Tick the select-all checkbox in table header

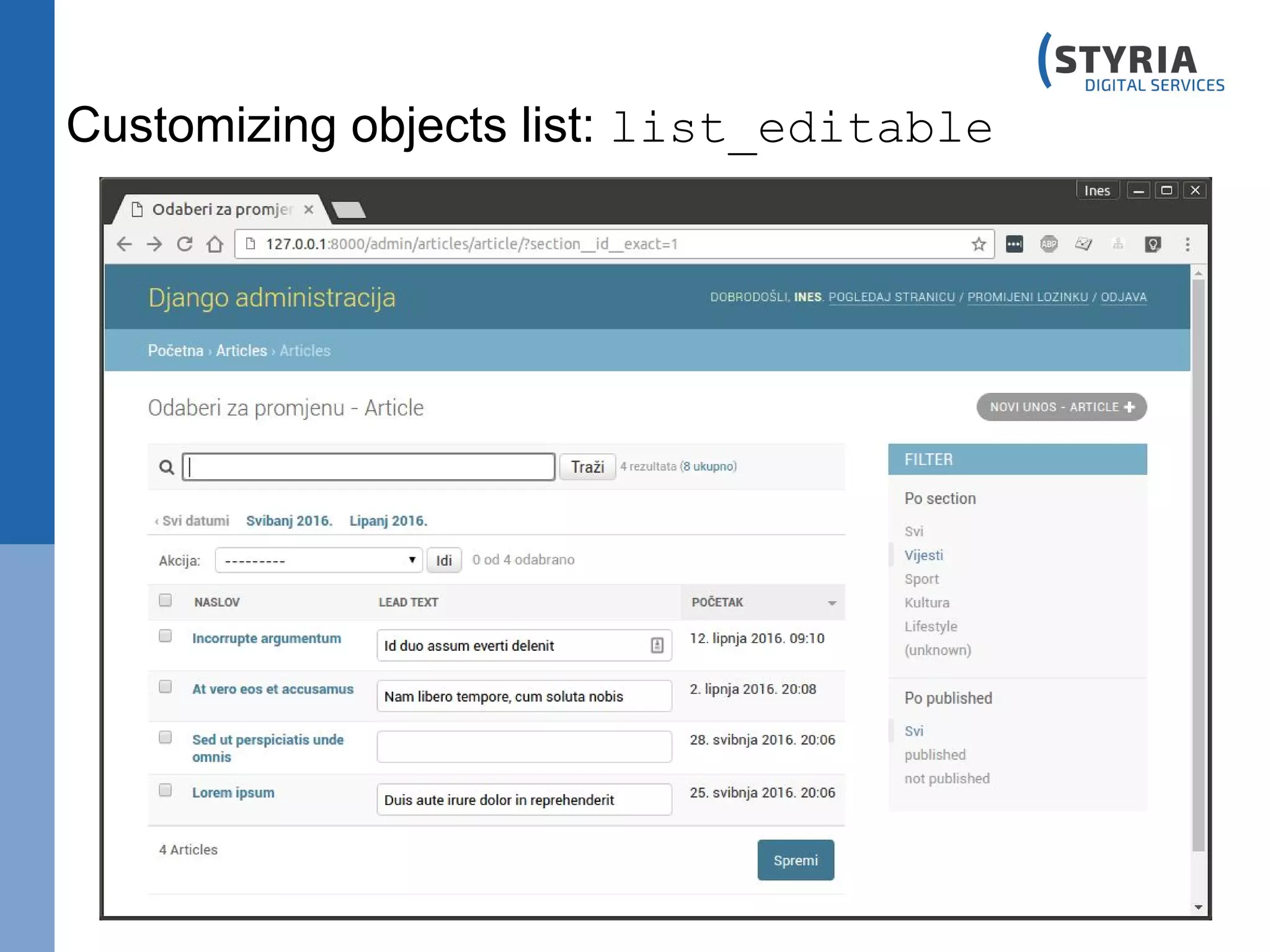(x=165, y=600)
